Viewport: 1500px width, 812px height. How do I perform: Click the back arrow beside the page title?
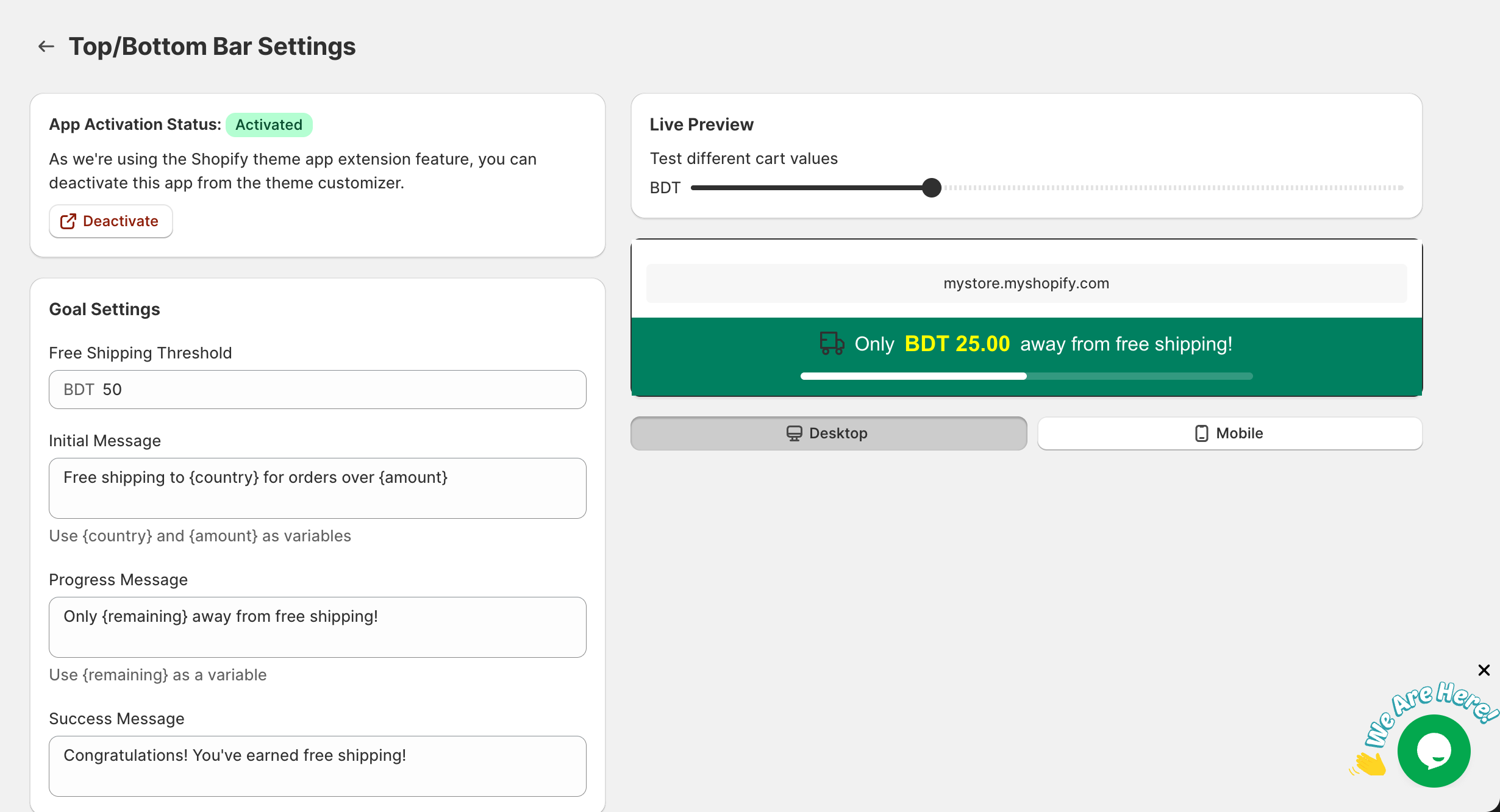46,46
